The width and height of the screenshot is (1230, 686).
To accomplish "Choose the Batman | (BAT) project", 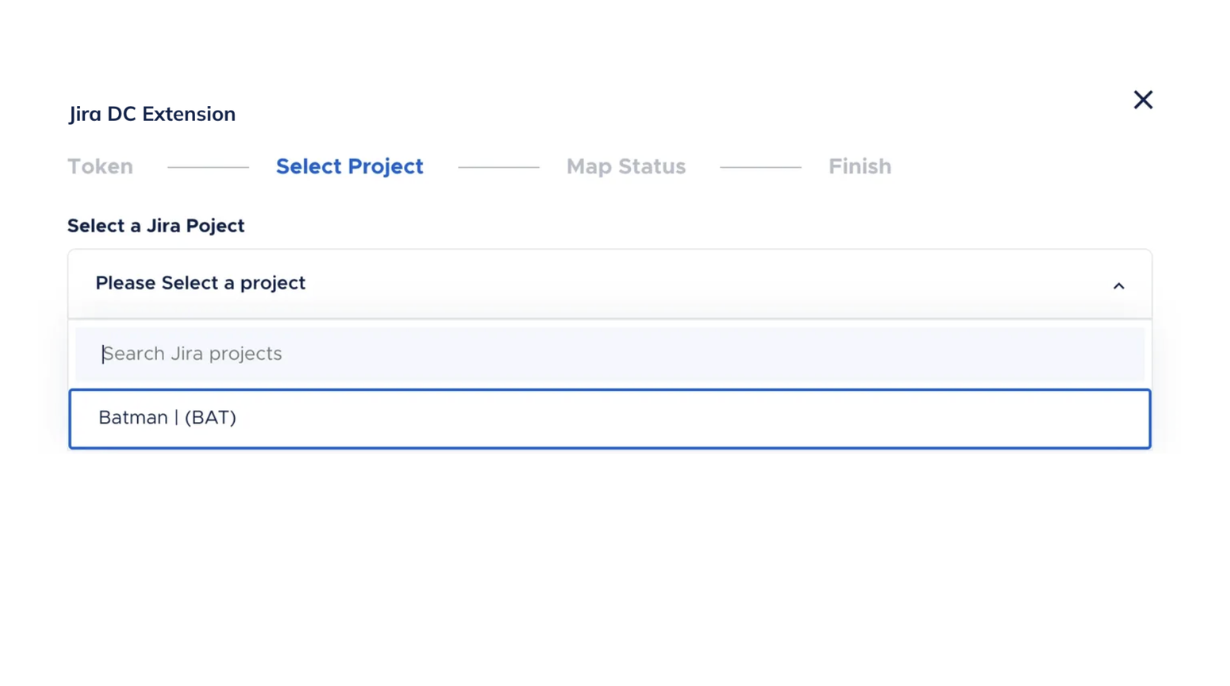I will tap(609, 419).
